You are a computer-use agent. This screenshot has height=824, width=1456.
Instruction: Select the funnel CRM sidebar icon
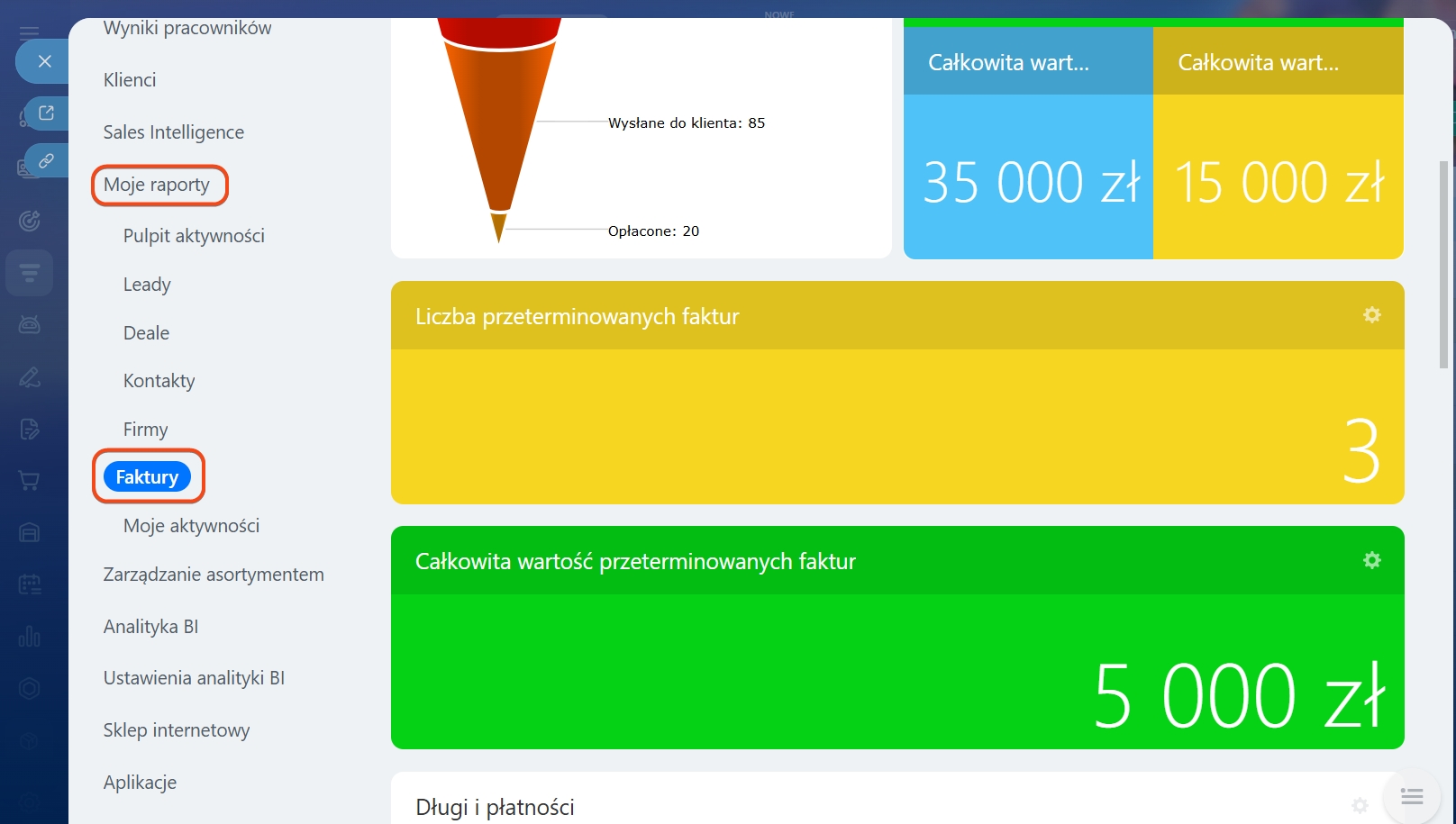29,273
